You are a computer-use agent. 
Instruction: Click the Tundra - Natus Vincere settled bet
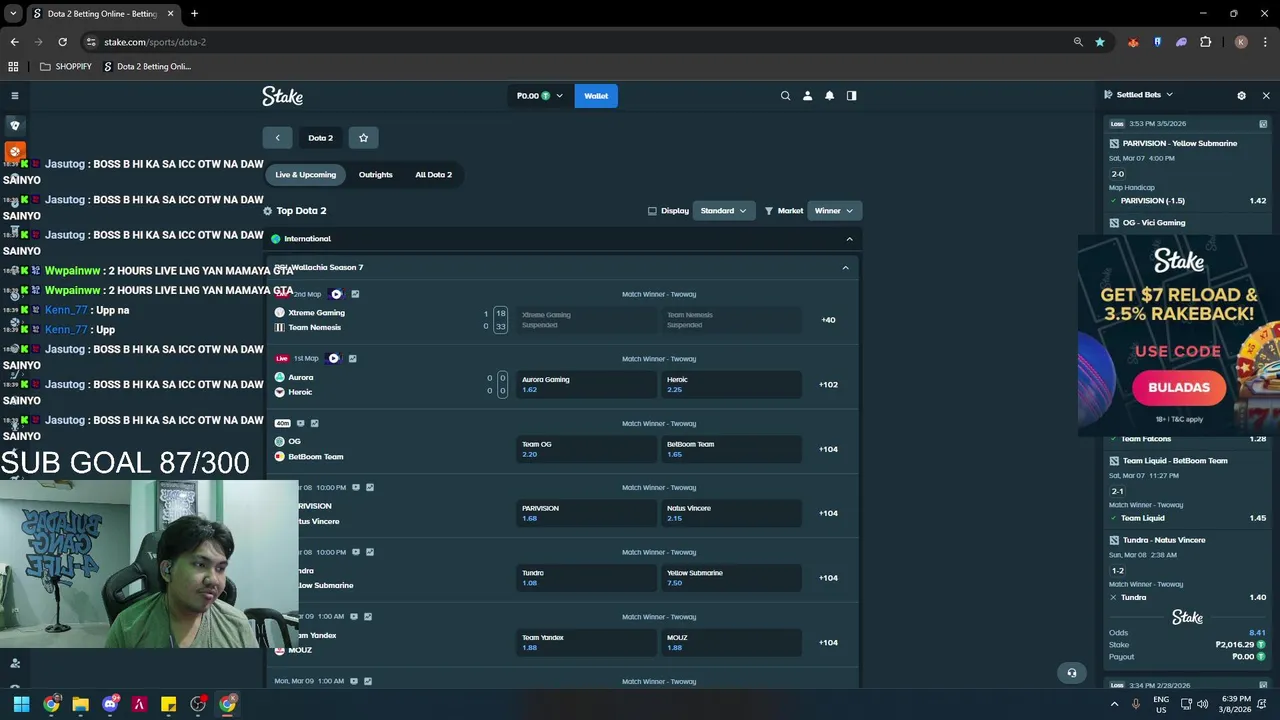[1164, 540]
